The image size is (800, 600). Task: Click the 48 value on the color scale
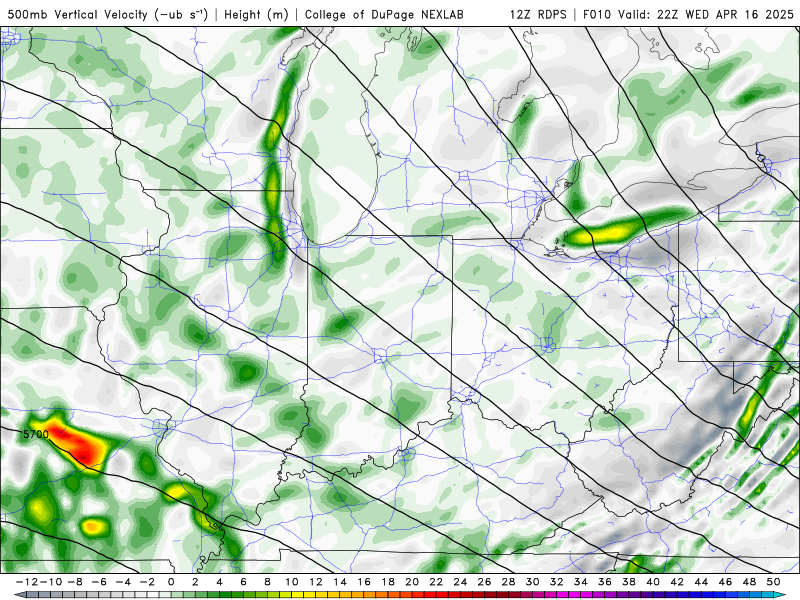749,582
